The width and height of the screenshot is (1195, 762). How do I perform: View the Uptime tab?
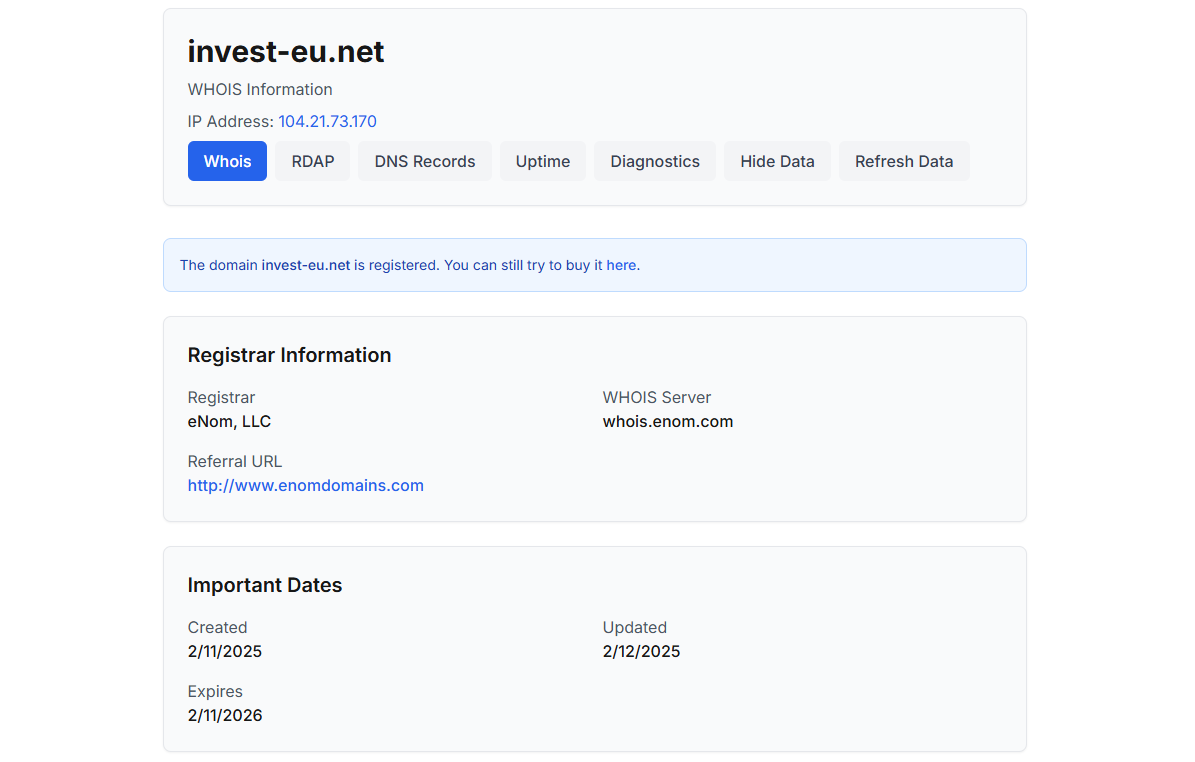[x=543, y=161]
